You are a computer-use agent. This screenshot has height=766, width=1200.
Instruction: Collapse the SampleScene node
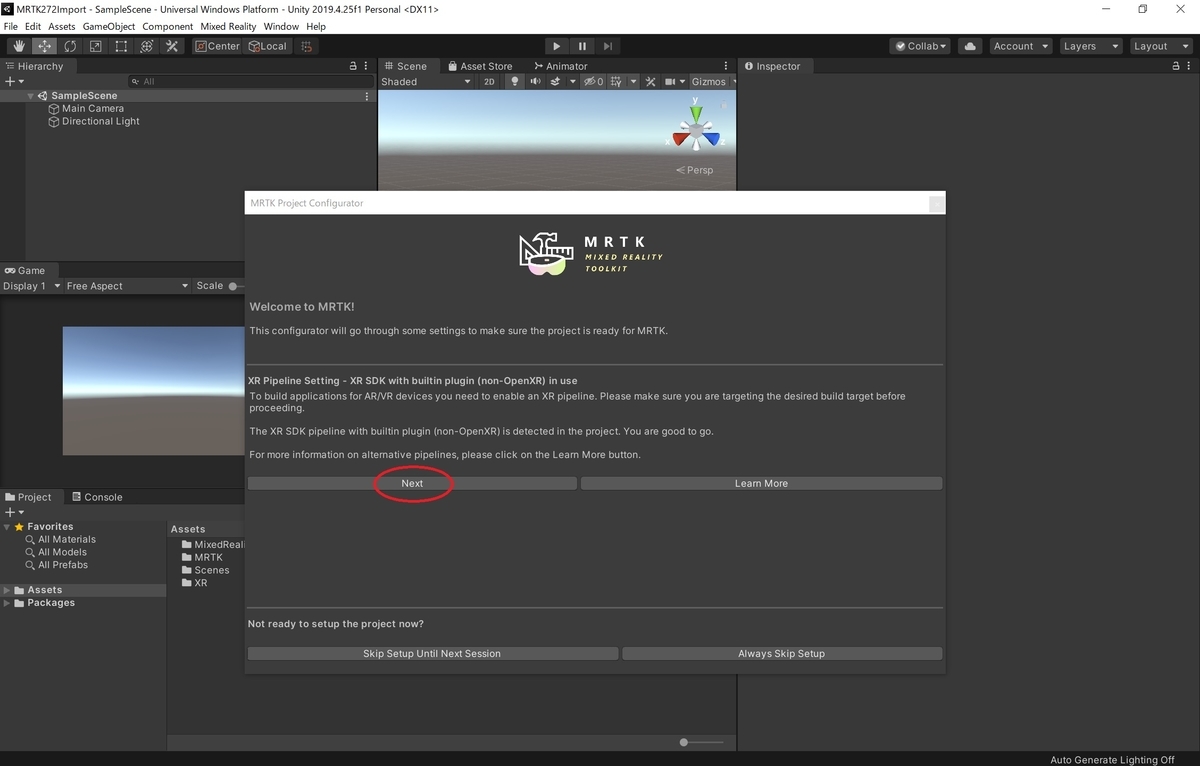click(x=31, y=96)
